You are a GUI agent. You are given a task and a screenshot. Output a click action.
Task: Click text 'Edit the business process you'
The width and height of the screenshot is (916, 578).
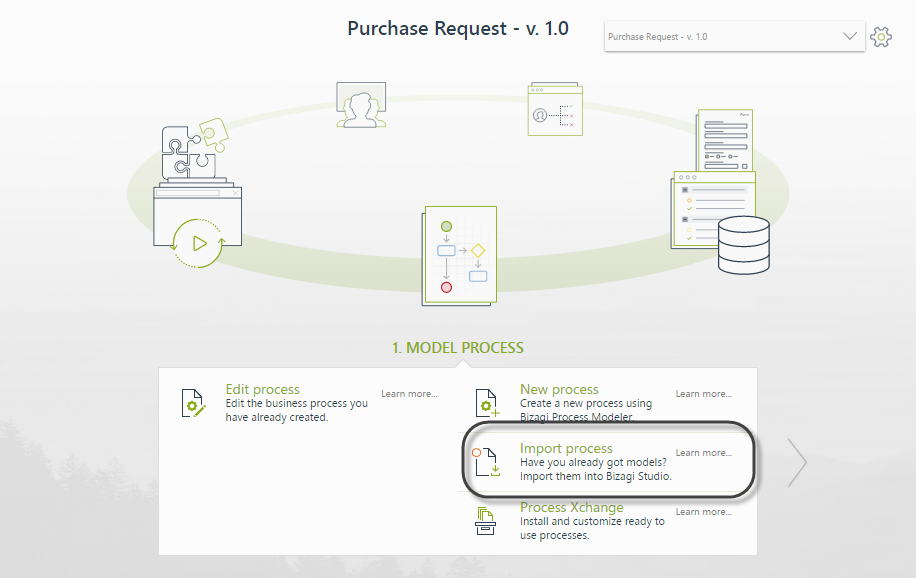click(x=297, y=403)
